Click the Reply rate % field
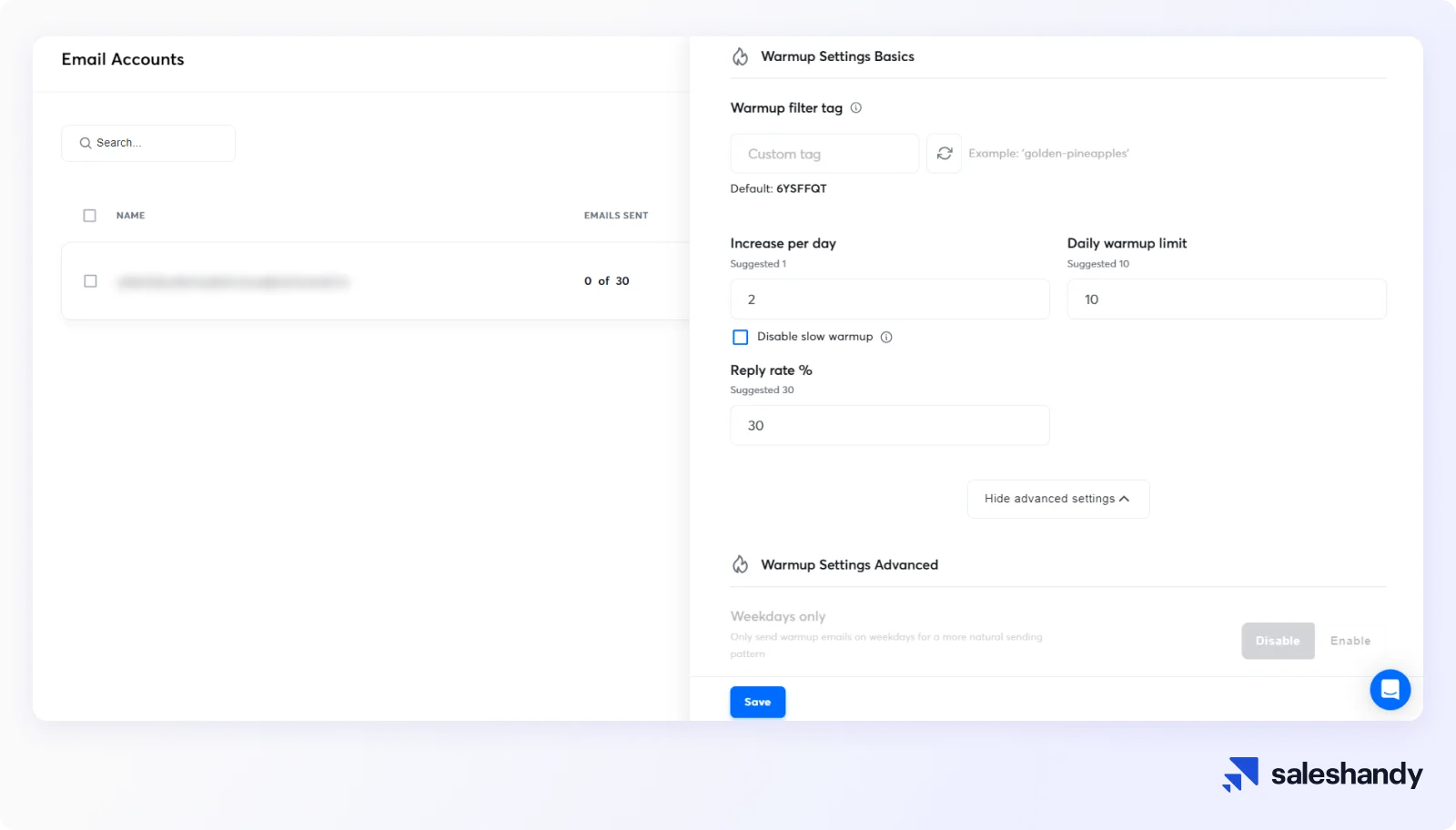The width and height of the screenshot is (1456, 830). tap(889, 425)
